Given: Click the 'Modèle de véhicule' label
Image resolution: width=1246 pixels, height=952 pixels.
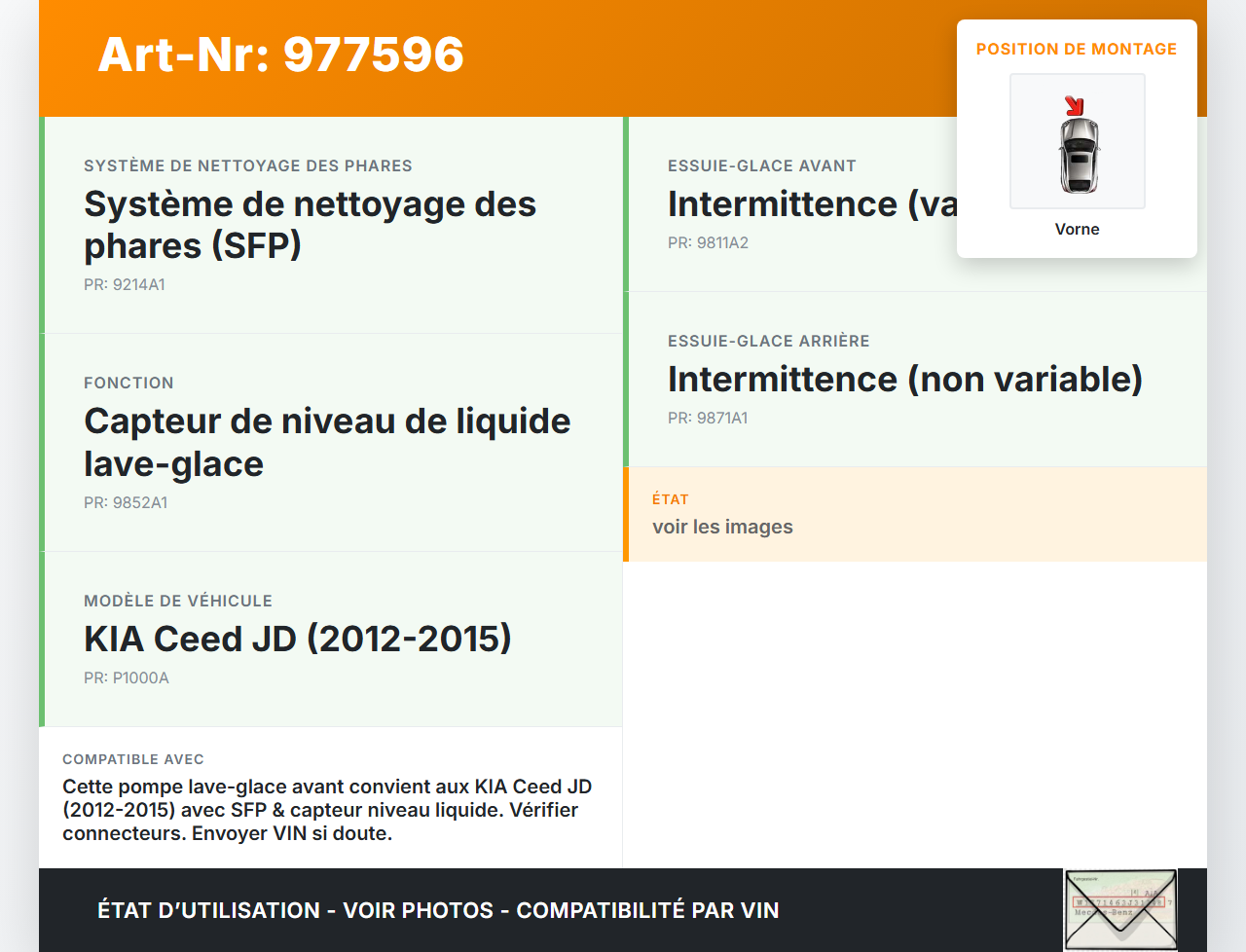Looking at the screenshot, I should (x=178, y=602).
